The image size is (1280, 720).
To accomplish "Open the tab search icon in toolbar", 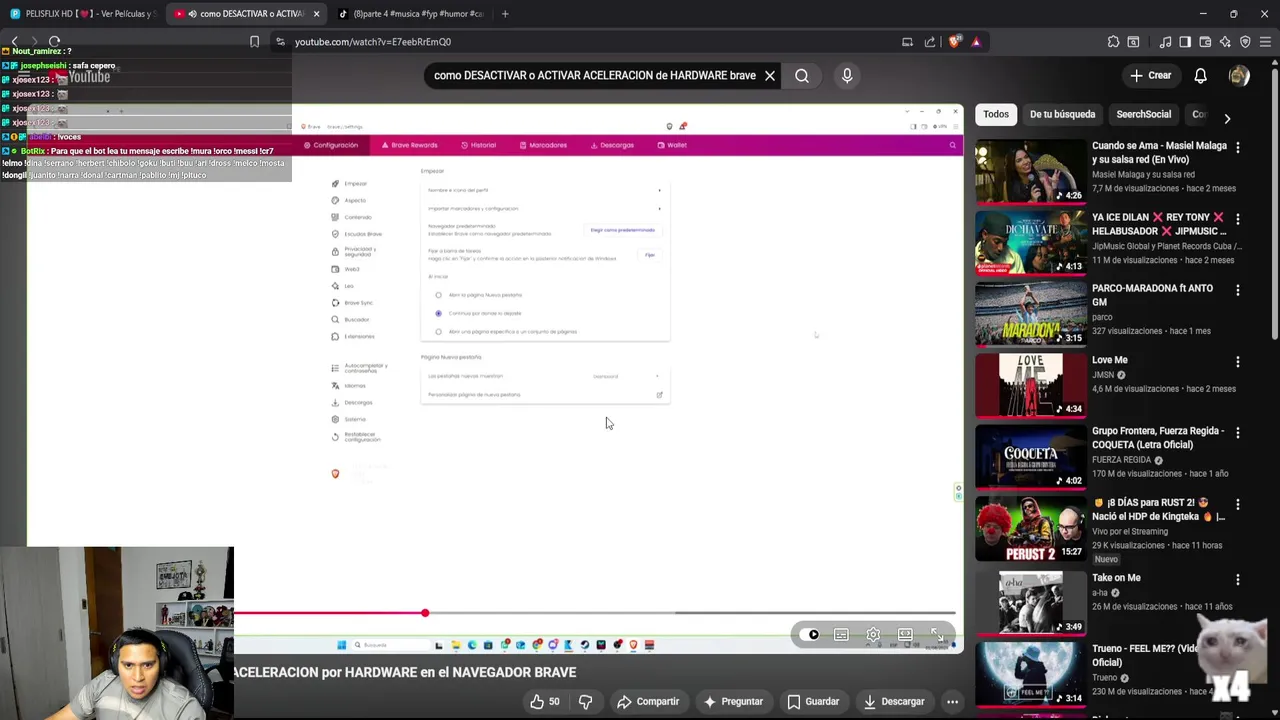I will click(x=1133, y=42).
